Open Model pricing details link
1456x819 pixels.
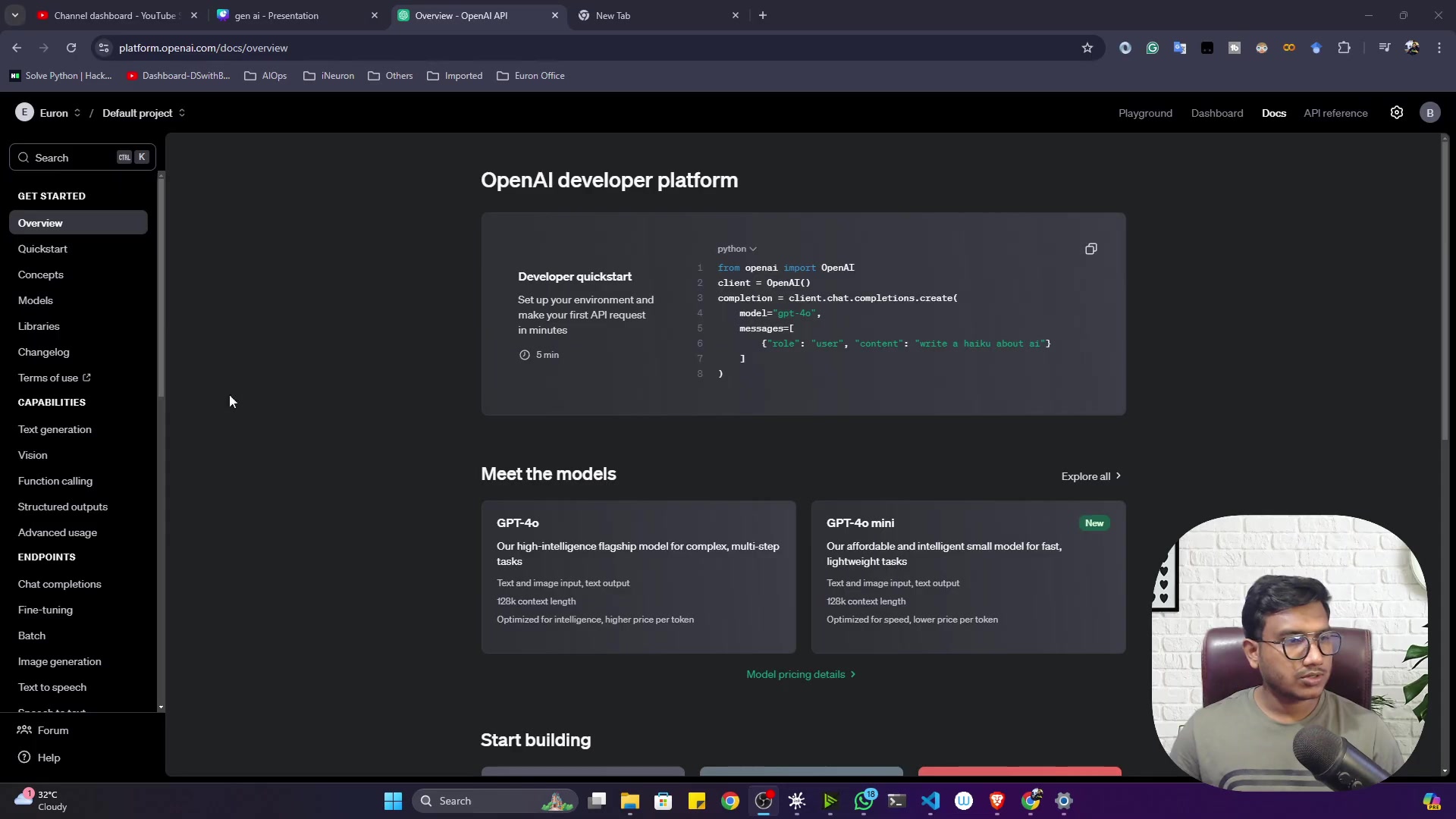tap(802, 674)
